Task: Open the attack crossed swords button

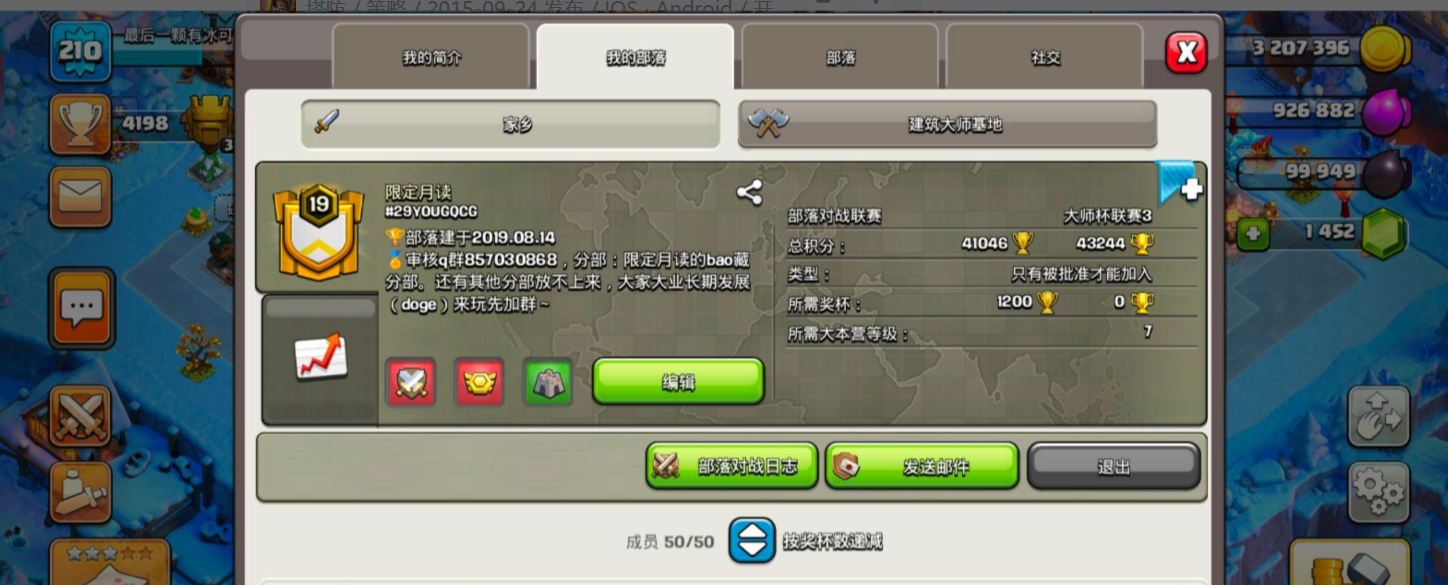Action: 80,415
